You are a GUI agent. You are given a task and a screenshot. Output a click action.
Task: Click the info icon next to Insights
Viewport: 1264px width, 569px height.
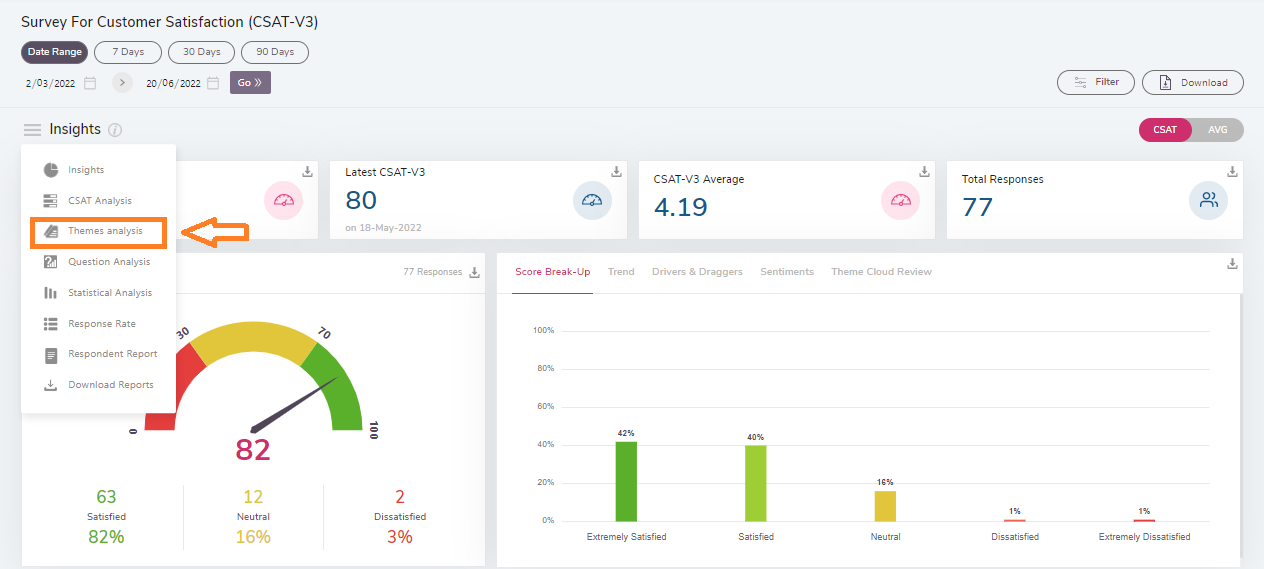(115, 130)
